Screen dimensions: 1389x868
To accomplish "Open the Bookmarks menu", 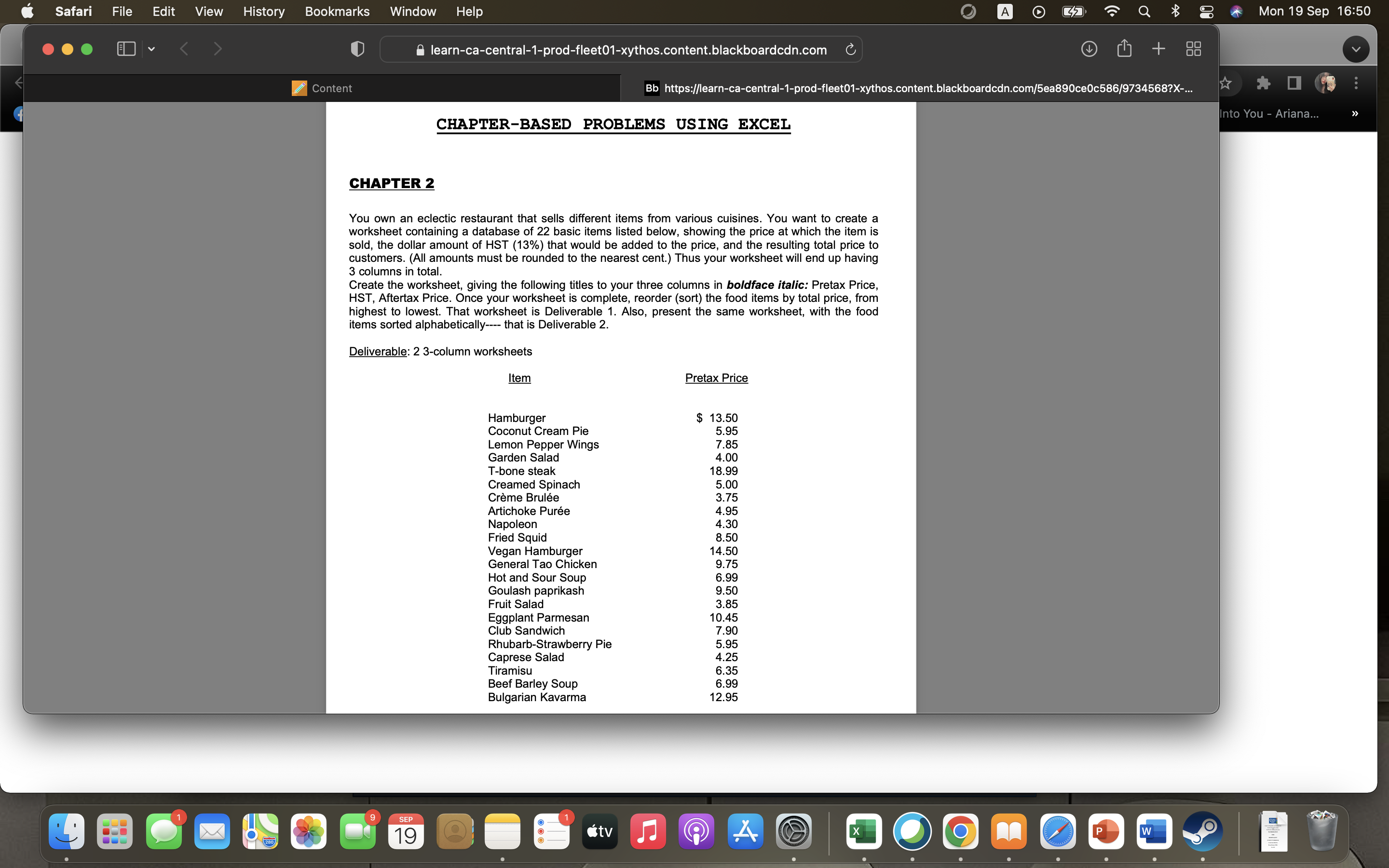I will (x=337, y=11).
